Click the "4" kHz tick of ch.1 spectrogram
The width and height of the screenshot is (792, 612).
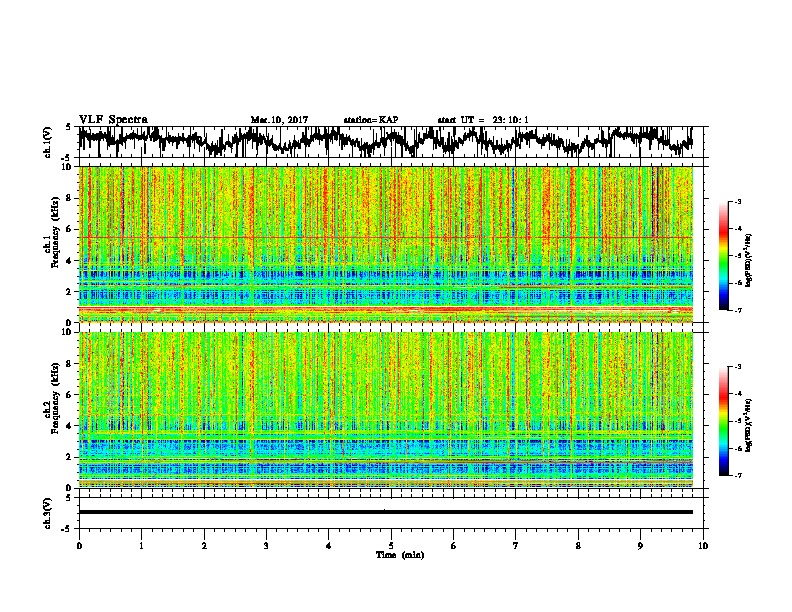(x=70, y=261)
